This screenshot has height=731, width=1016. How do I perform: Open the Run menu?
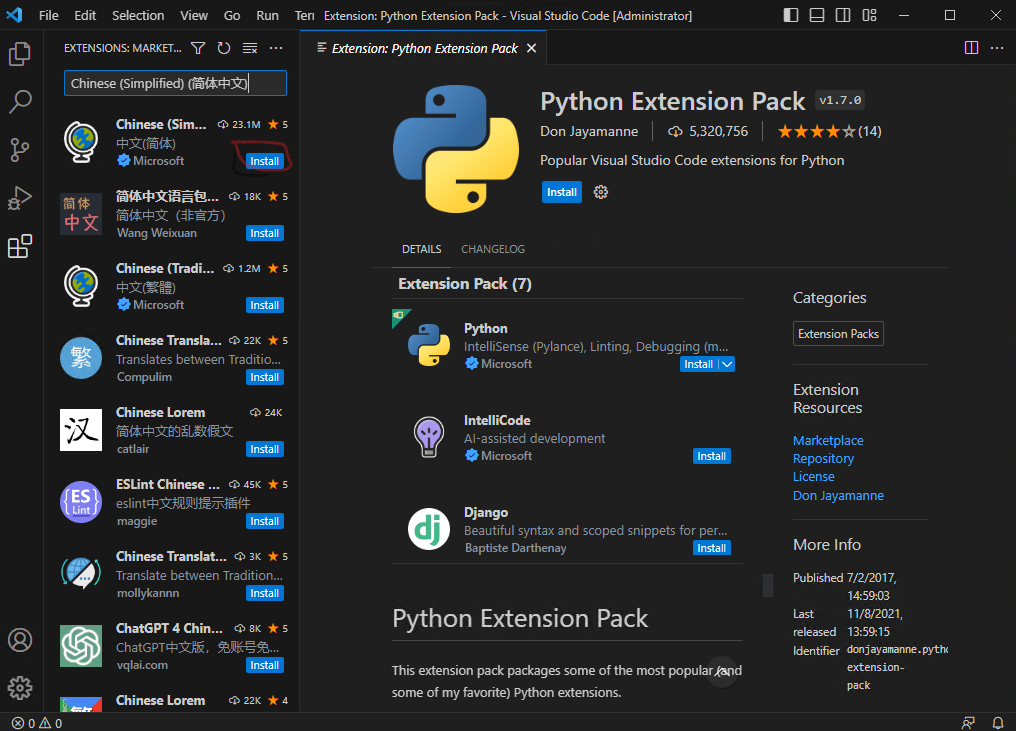pos(267,16)
